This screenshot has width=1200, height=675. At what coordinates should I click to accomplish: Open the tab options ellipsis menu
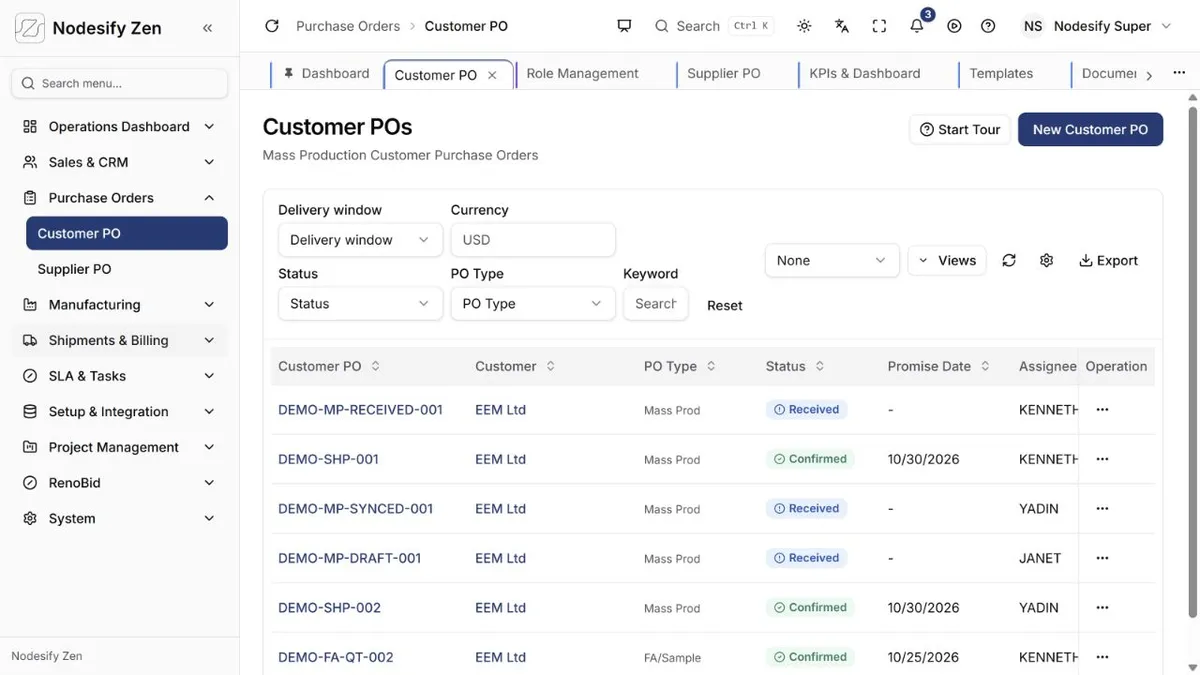1179,73
